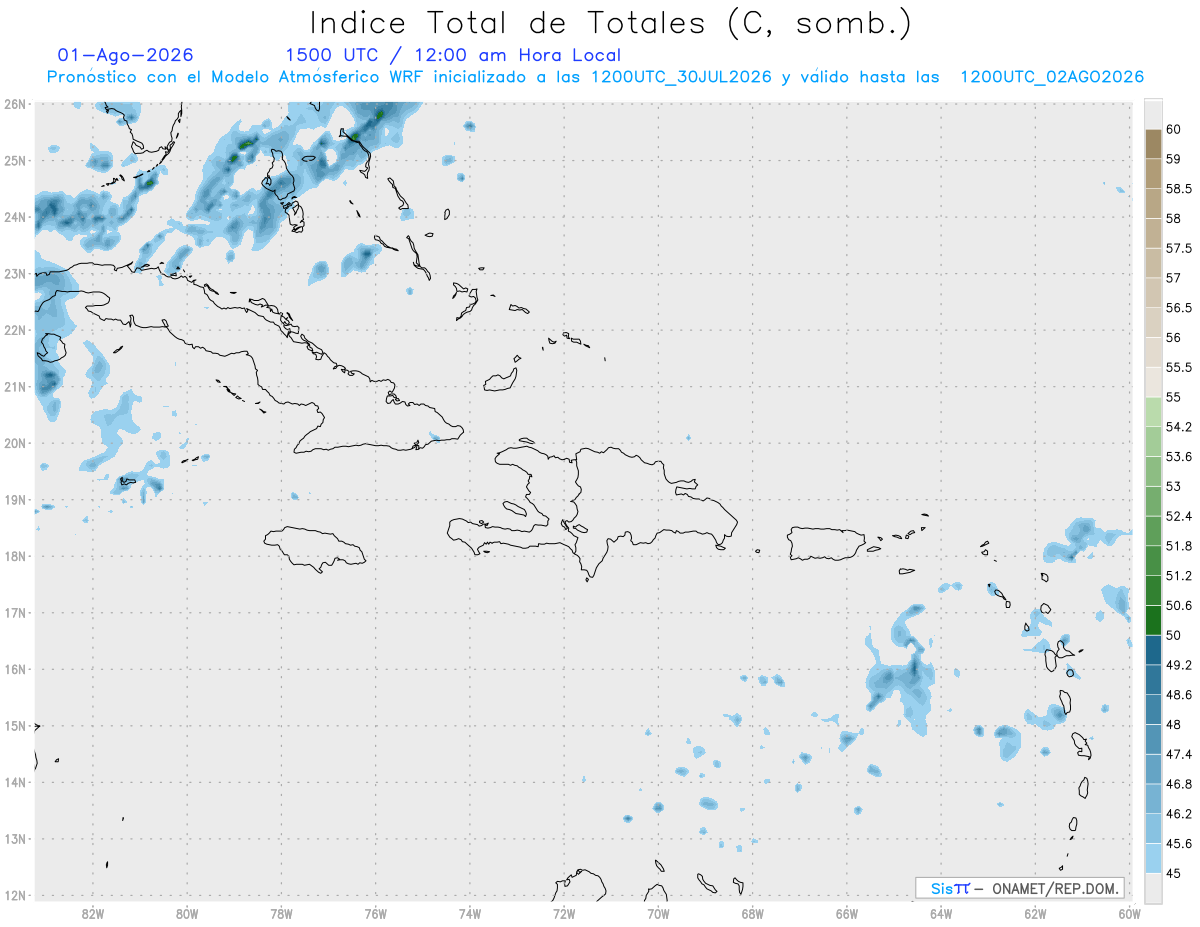The height and width of the screenshot is (927, 1200).
Task: Click colorbar value 54.2
Action: pyautogui.click(x=1178, y=427)
